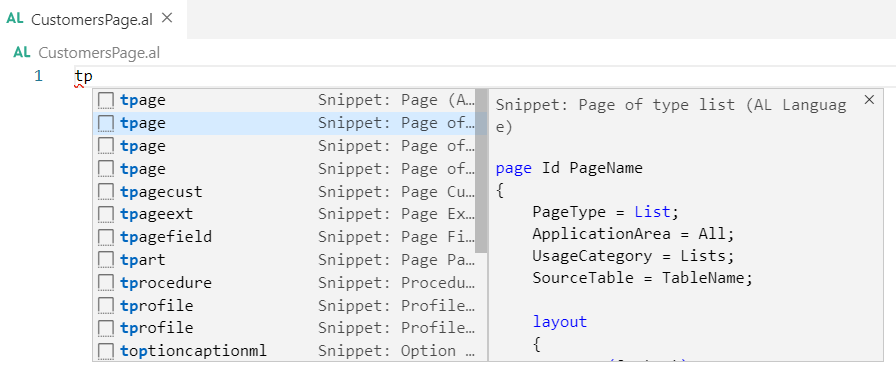
Task: Click 'Snippet: Page Ex...' description text
Action: tap(397, 215)
